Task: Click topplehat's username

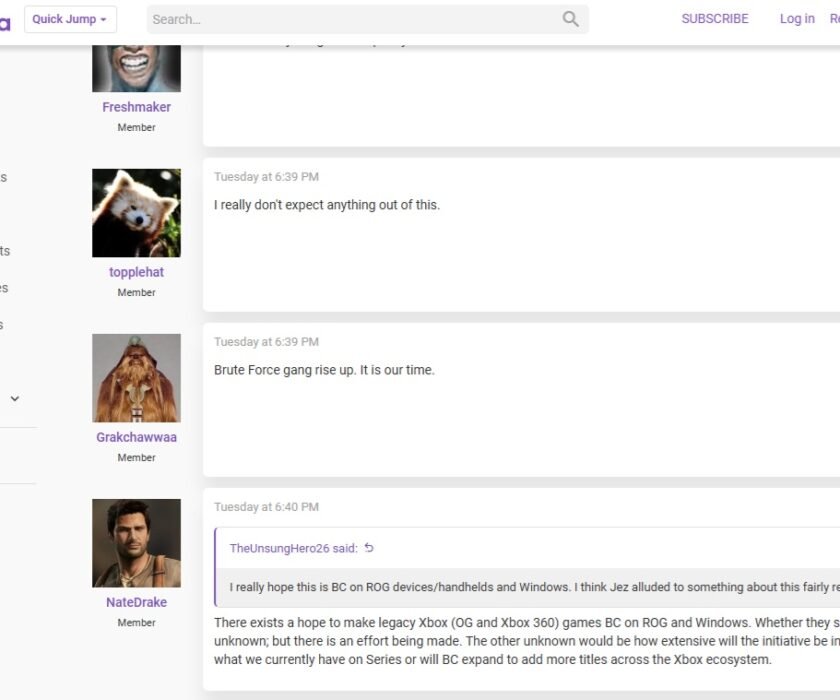Action: coord(136,271)
